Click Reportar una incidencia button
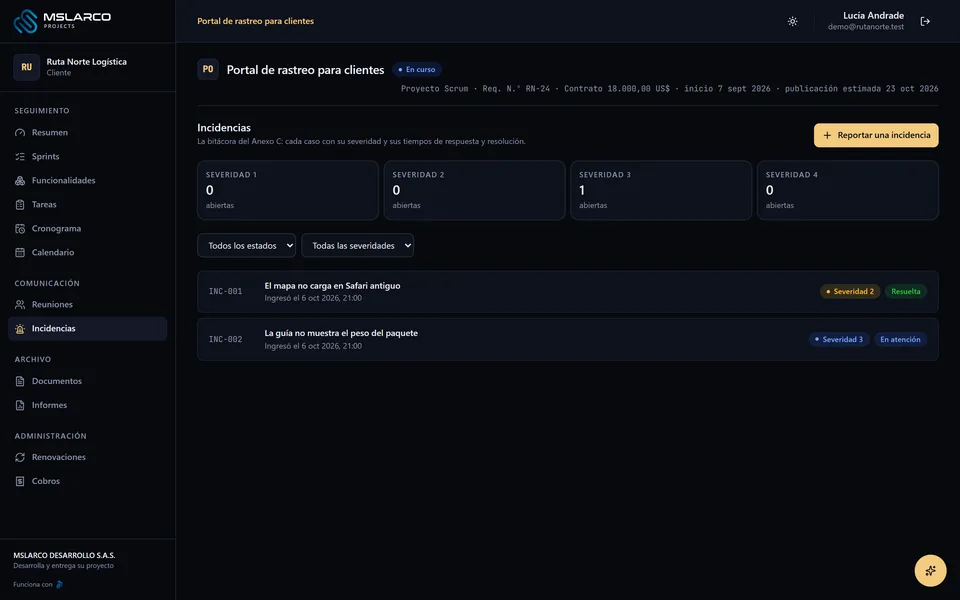Screen dimensions: 960x600 [x=876, y=135]
